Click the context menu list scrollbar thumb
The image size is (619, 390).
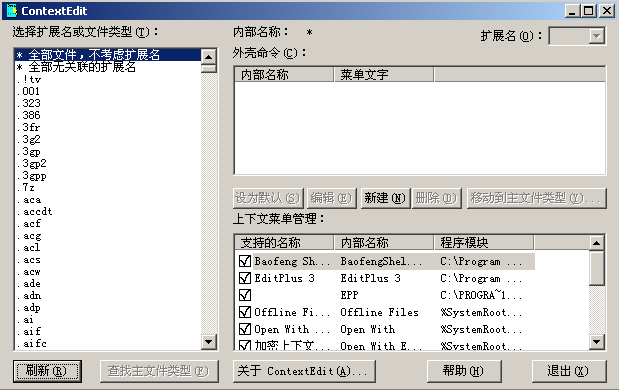pyautogui.click(x=596, y=268)
